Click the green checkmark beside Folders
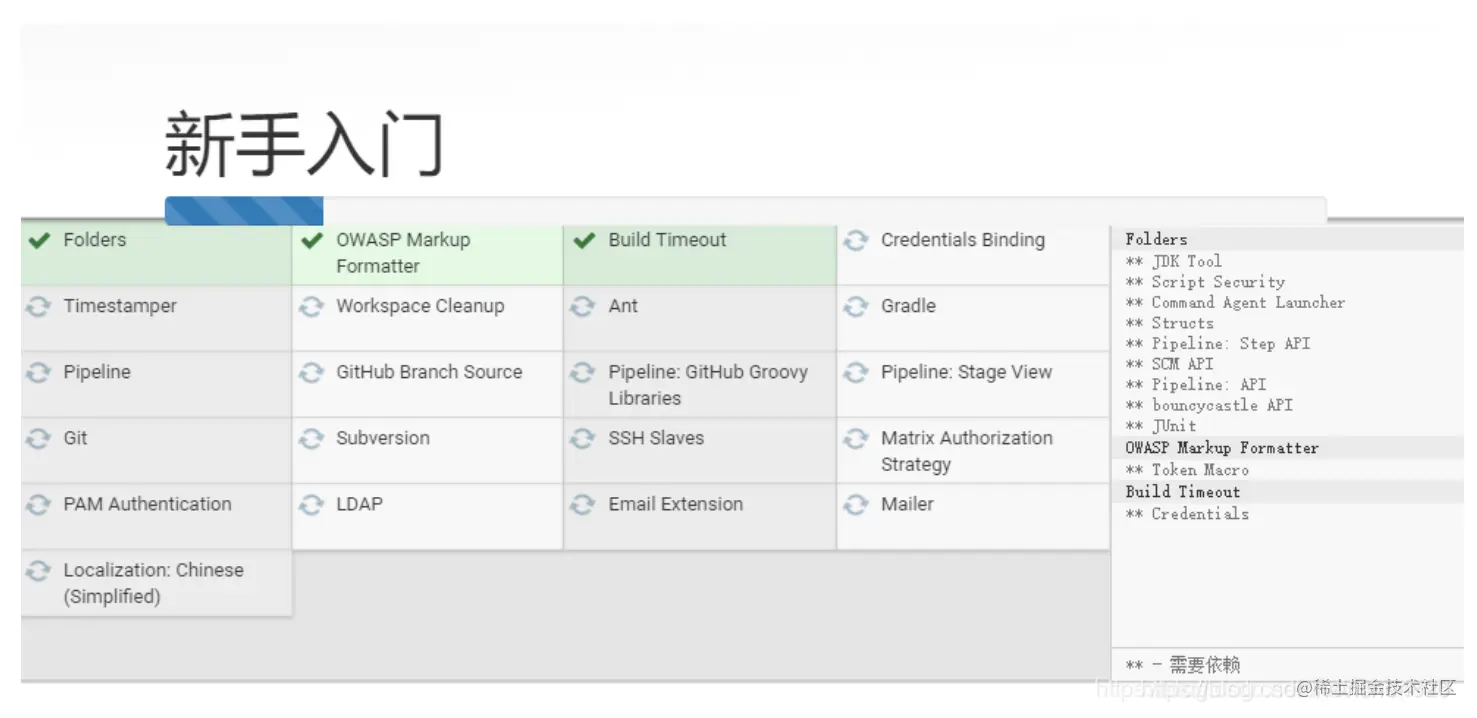This screenshot has width=1477, height=718. pos(39,241)
